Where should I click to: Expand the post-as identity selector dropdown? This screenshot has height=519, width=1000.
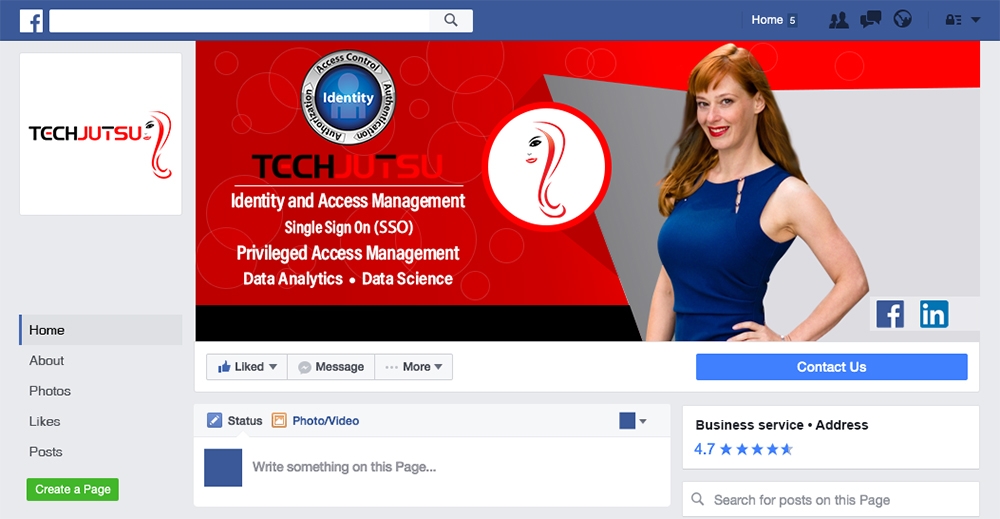[633, 421]
